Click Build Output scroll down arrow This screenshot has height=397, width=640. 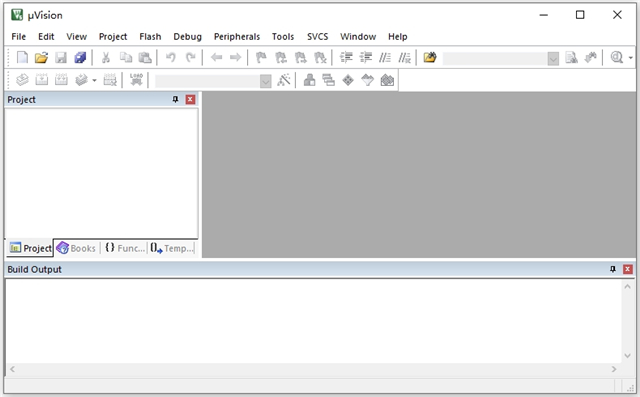[627, 356]
